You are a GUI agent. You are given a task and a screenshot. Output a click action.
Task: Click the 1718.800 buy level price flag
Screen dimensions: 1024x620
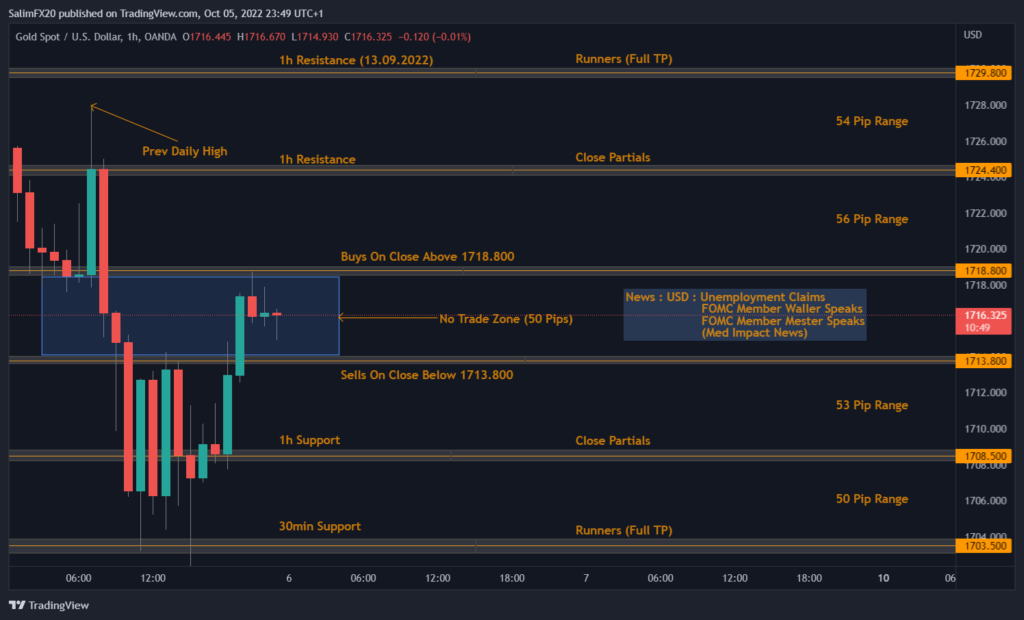(x=983, y=270)
